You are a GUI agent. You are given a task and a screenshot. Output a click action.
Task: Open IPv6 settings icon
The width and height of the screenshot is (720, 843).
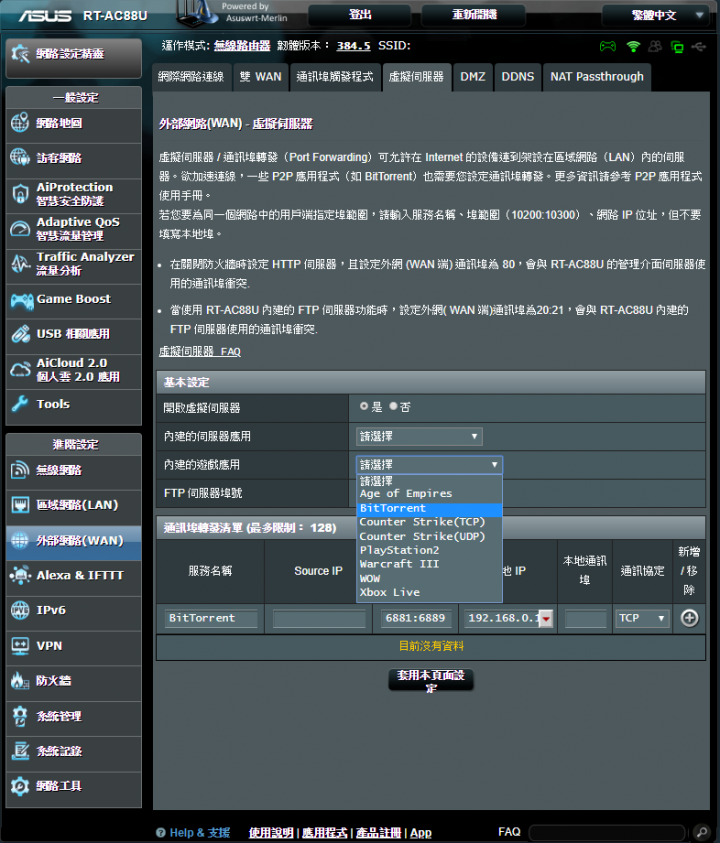[x=20, y=610]
